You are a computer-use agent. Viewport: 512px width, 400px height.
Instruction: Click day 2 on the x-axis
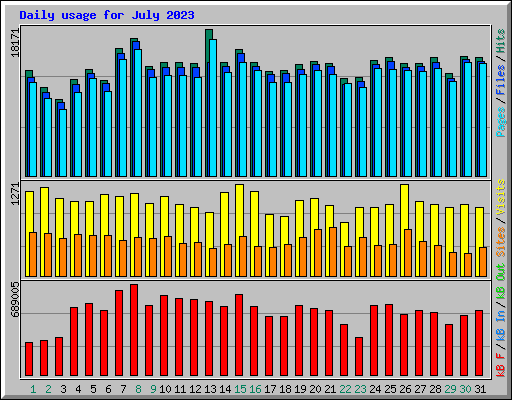[48, 389]
